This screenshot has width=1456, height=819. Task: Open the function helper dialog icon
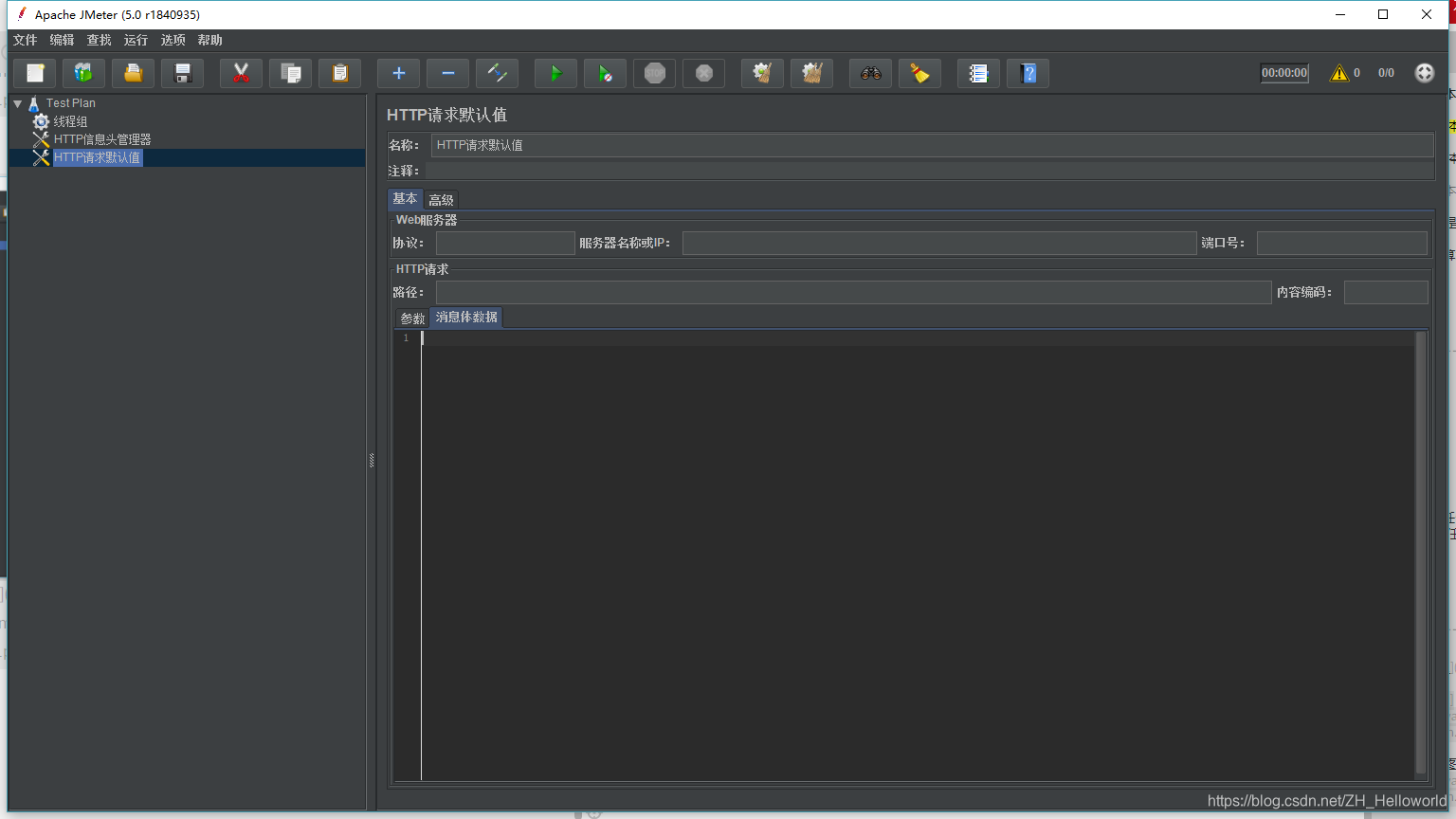(978, 73)
